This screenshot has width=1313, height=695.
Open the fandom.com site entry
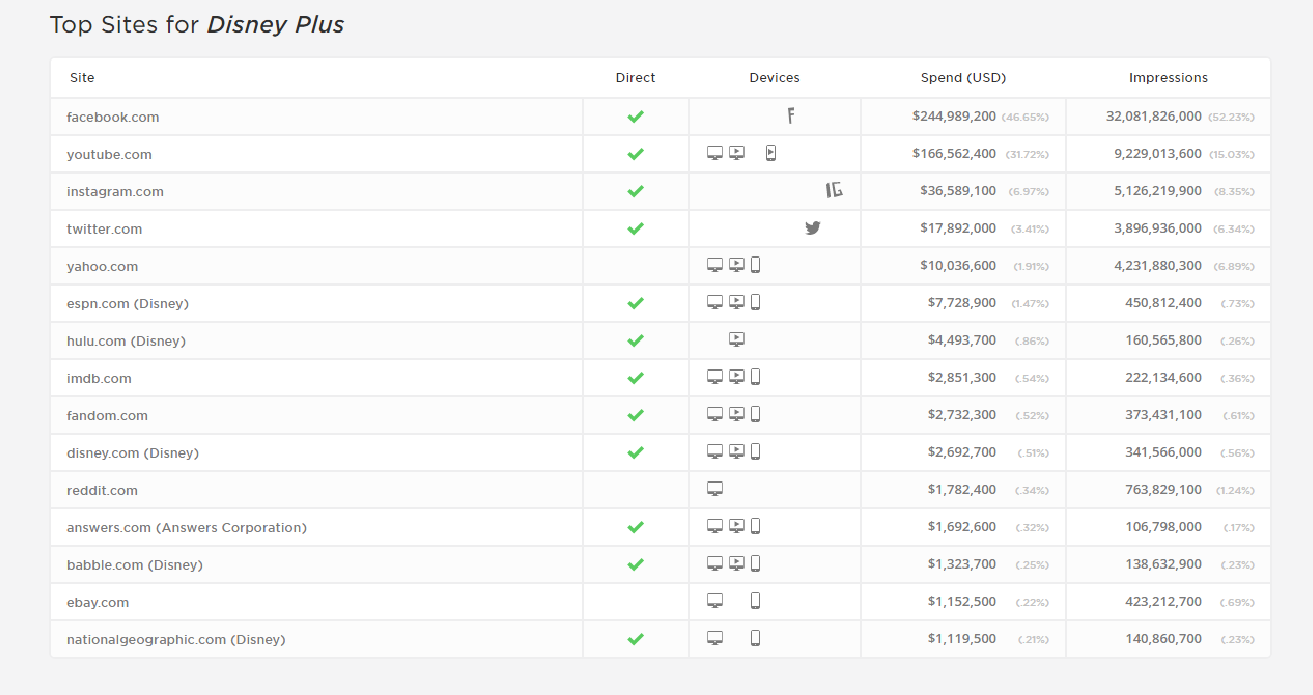click(x=107, y=415)
